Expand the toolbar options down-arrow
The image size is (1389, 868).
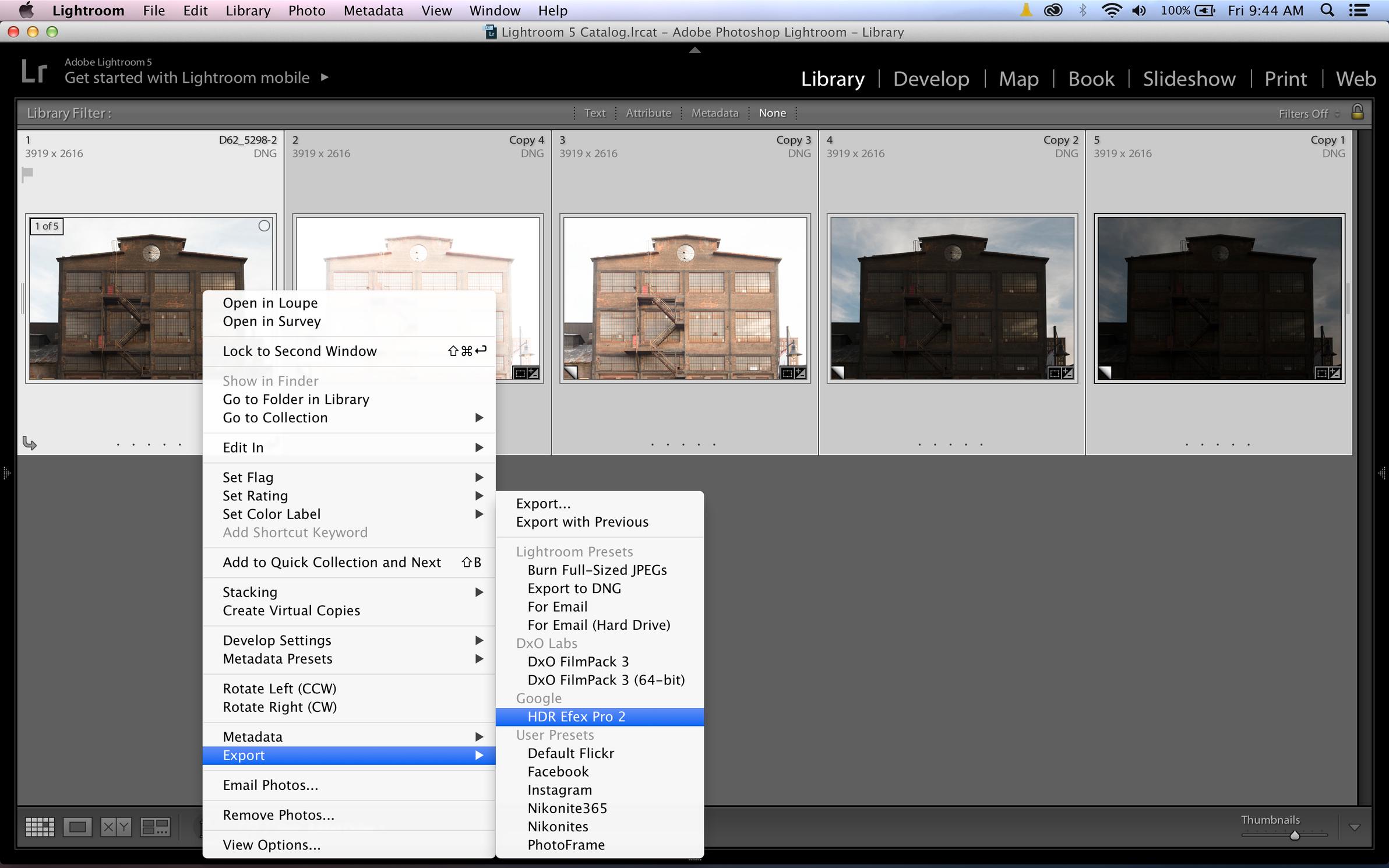pos(1355,827)
